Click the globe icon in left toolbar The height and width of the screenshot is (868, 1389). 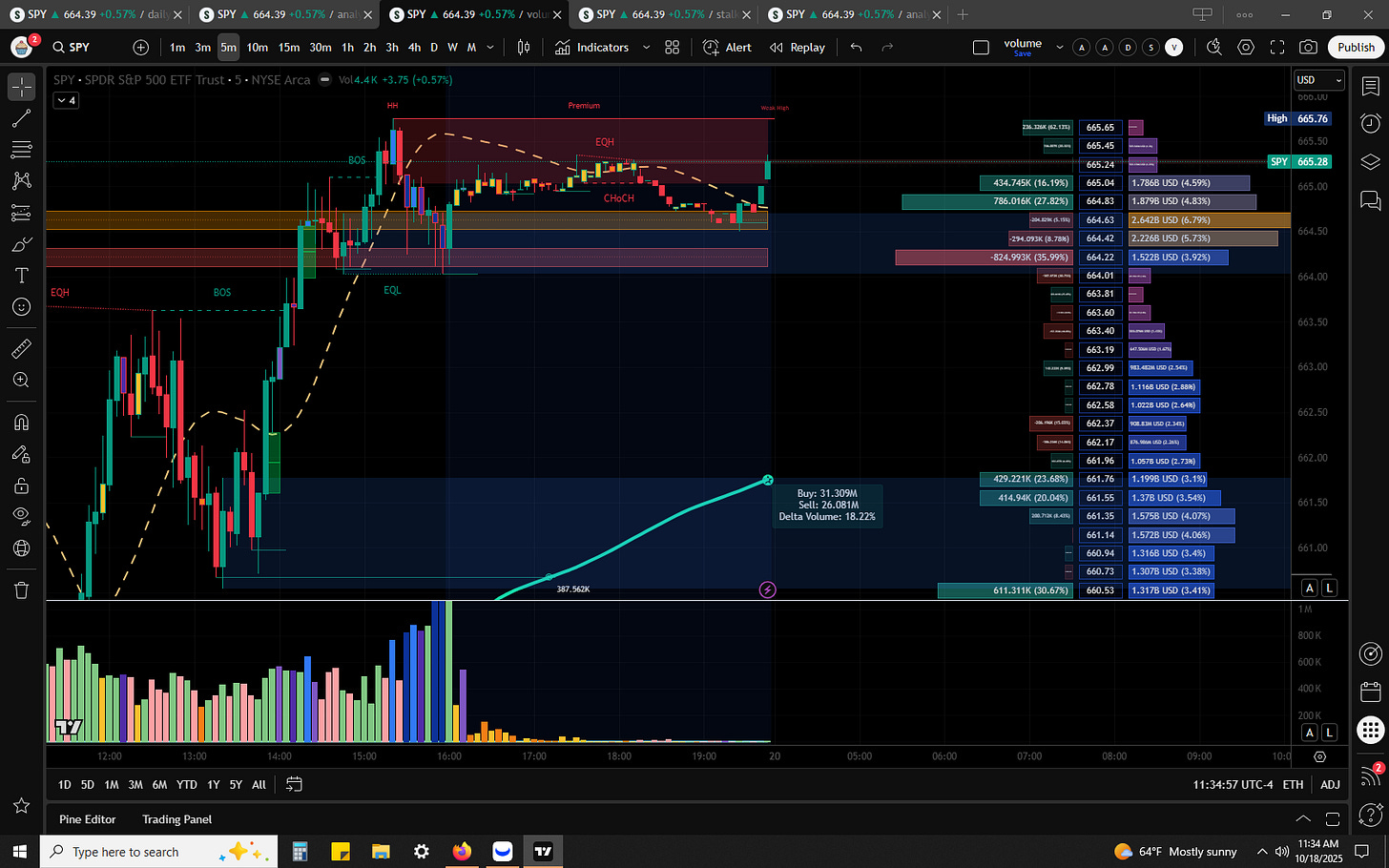point(21,548)
